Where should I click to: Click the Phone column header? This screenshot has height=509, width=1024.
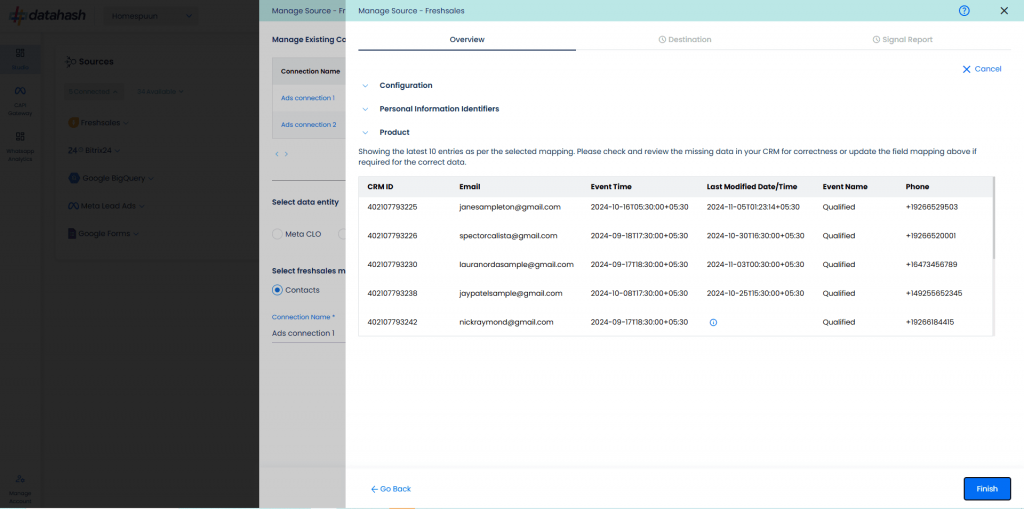[917, 187]
